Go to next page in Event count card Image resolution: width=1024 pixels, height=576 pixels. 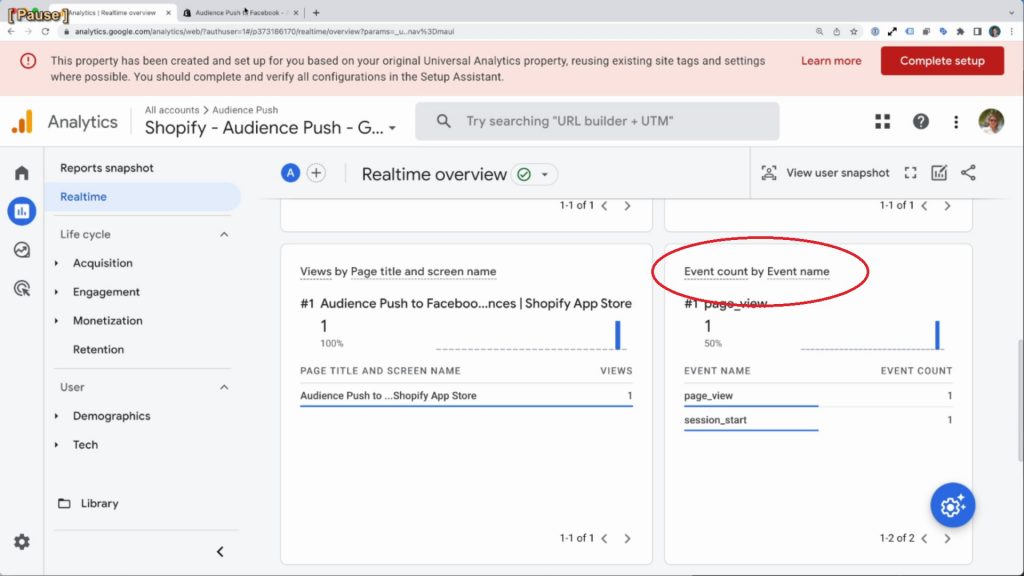947,539
